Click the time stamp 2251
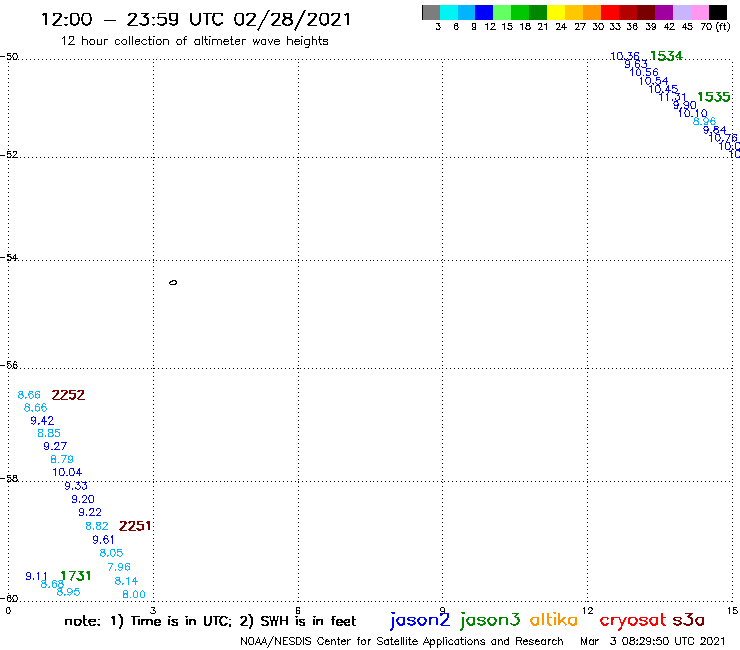 pos(135,526)
